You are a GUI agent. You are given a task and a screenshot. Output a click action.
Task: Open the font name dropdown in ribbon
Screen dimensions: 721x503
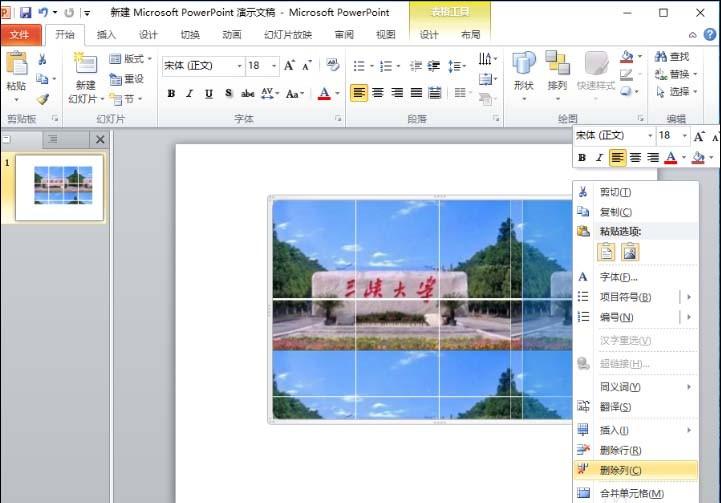[x=238, y=66]
